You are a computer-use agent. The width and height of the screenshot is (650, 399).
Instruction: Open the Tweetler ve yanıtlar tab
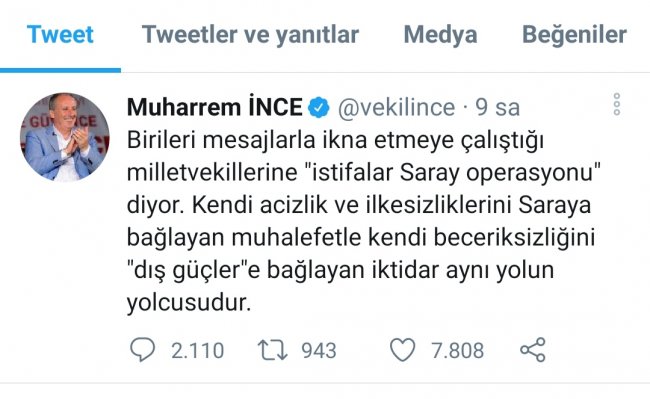pos(250,34)
